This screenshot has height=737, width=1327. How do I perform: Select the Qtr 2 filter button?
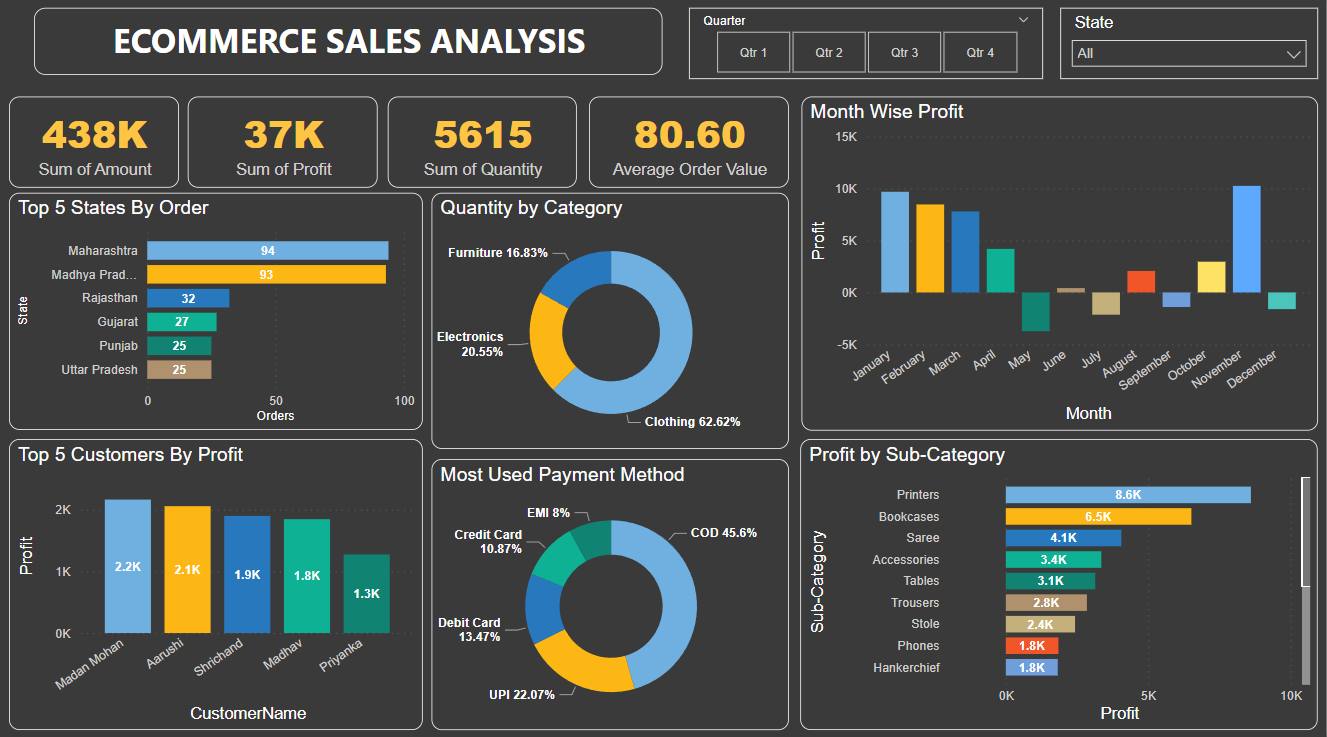[829, 52]
